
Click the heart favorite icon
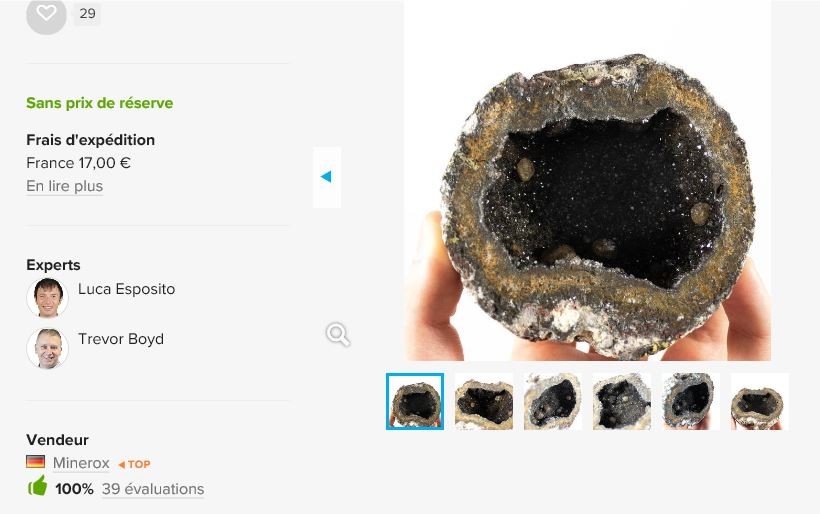46,14
